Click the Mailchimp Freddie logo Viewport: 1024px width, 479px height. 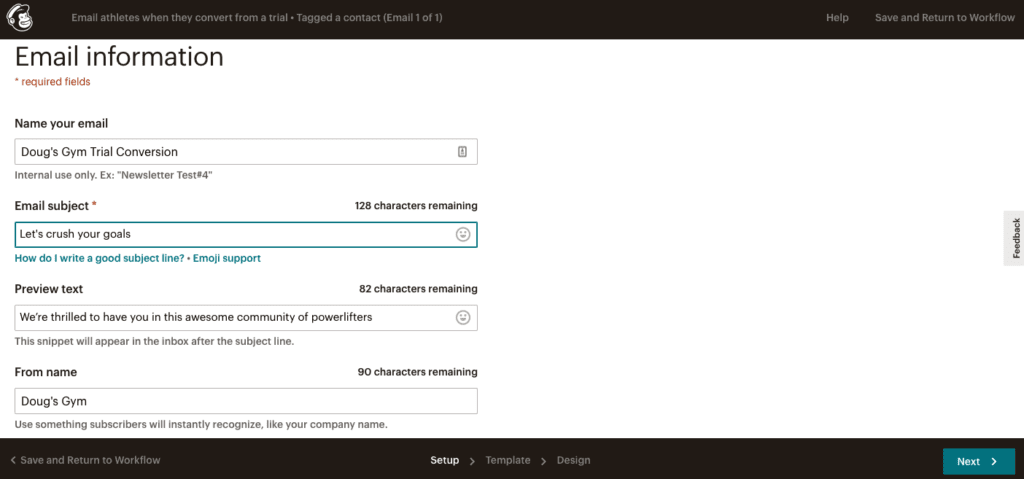point(19,18)
